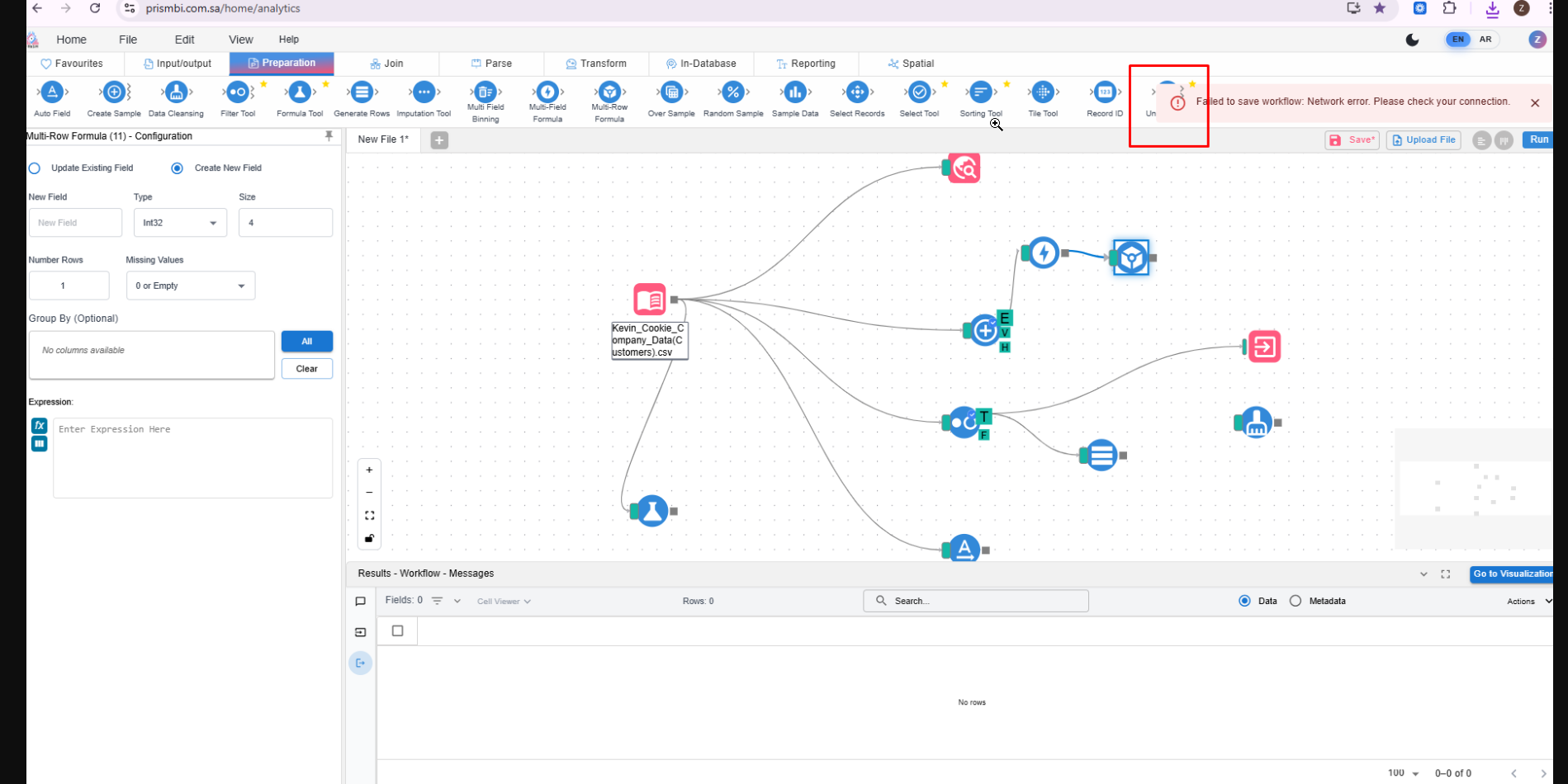The width and height of the screenshot is (1568, 784).
Task: Click into the Expression text area
Action: point(192,458)
